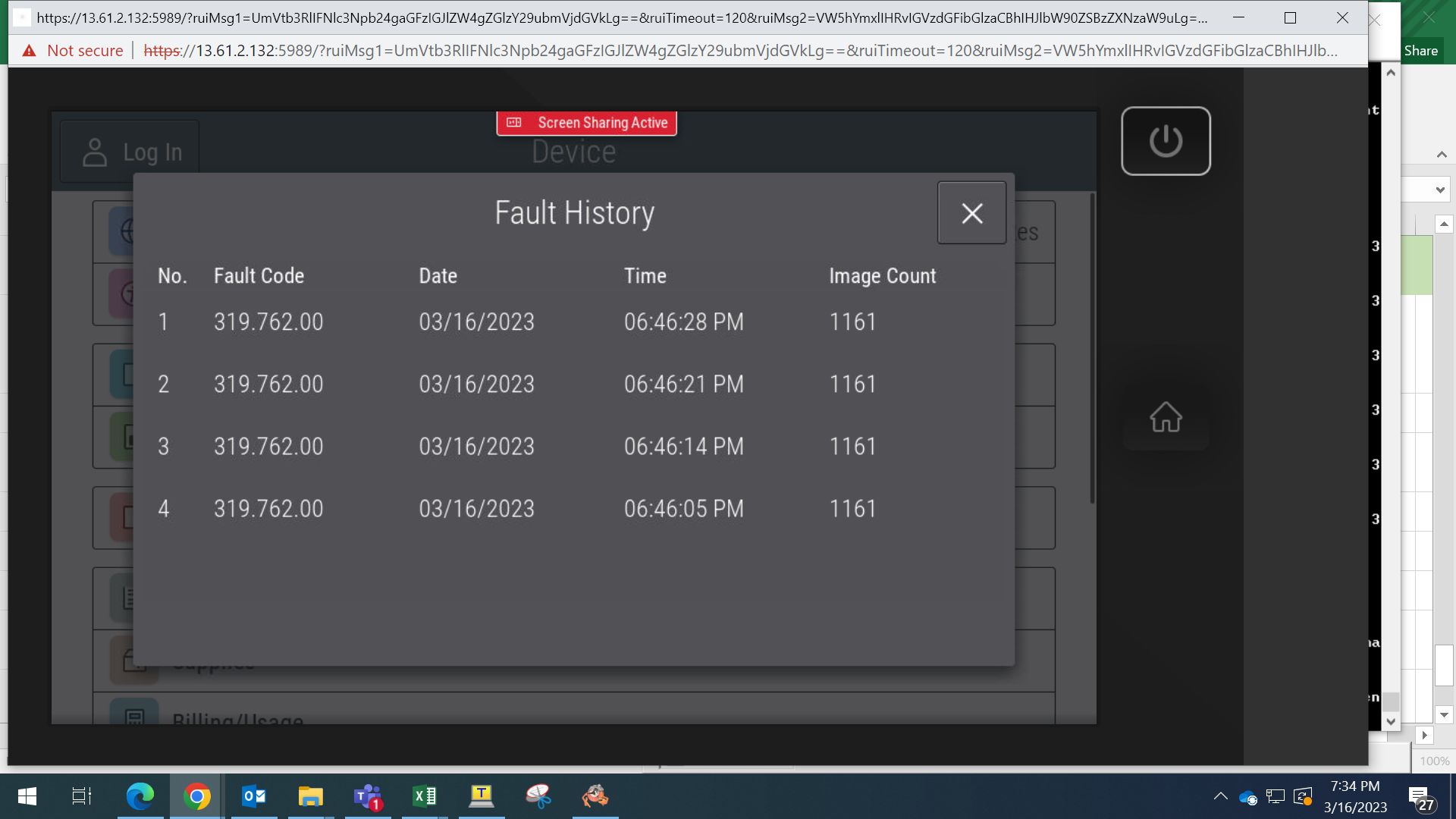
Task: Select fault row 1 at 06:46:28 PM
Action: [573, 322]
